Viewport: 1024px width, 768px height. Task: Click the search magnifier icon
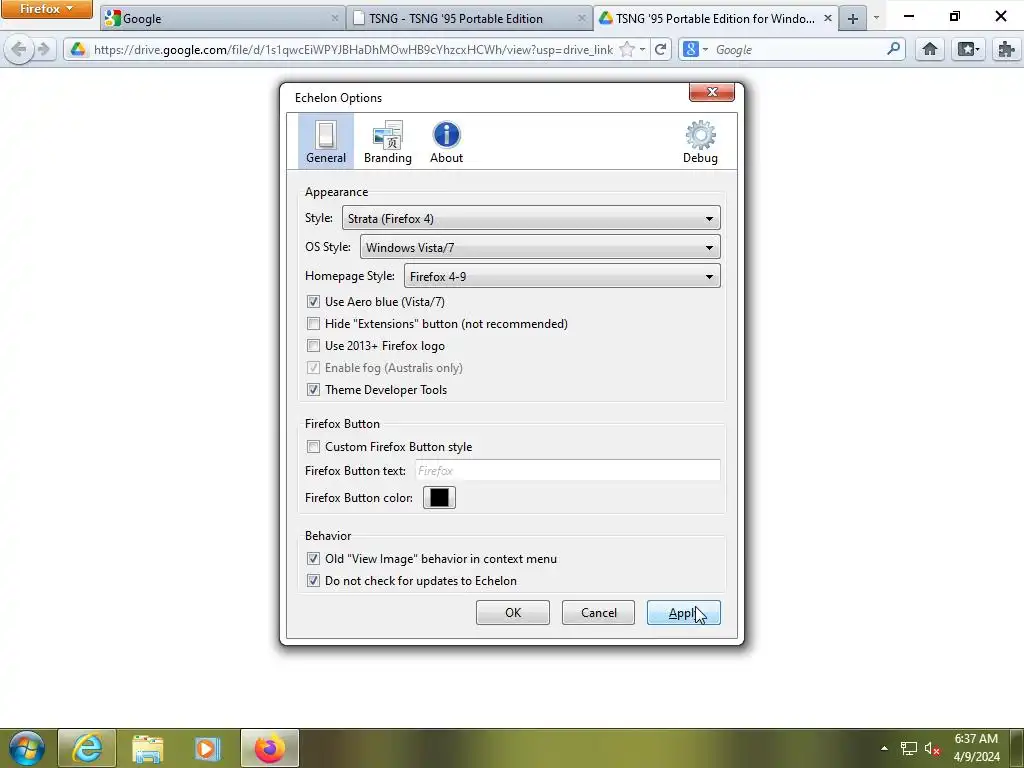893,49
